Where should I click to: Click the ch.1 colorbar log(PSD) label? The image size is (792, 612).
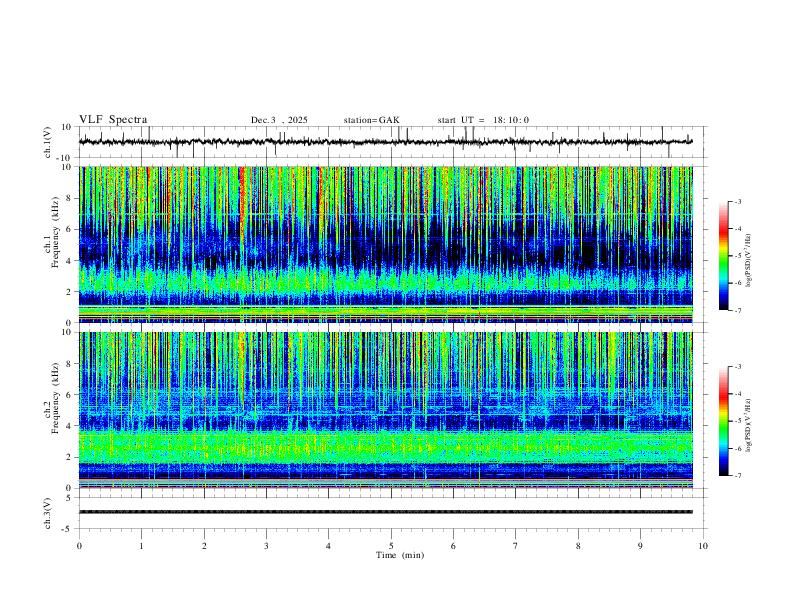click(748, 261)
